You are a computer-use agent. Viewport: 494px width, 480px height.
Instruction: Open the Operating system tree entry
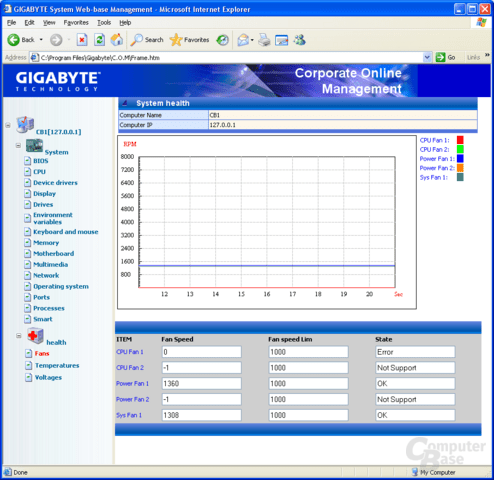pyautogui.click(x=61, y=287)
